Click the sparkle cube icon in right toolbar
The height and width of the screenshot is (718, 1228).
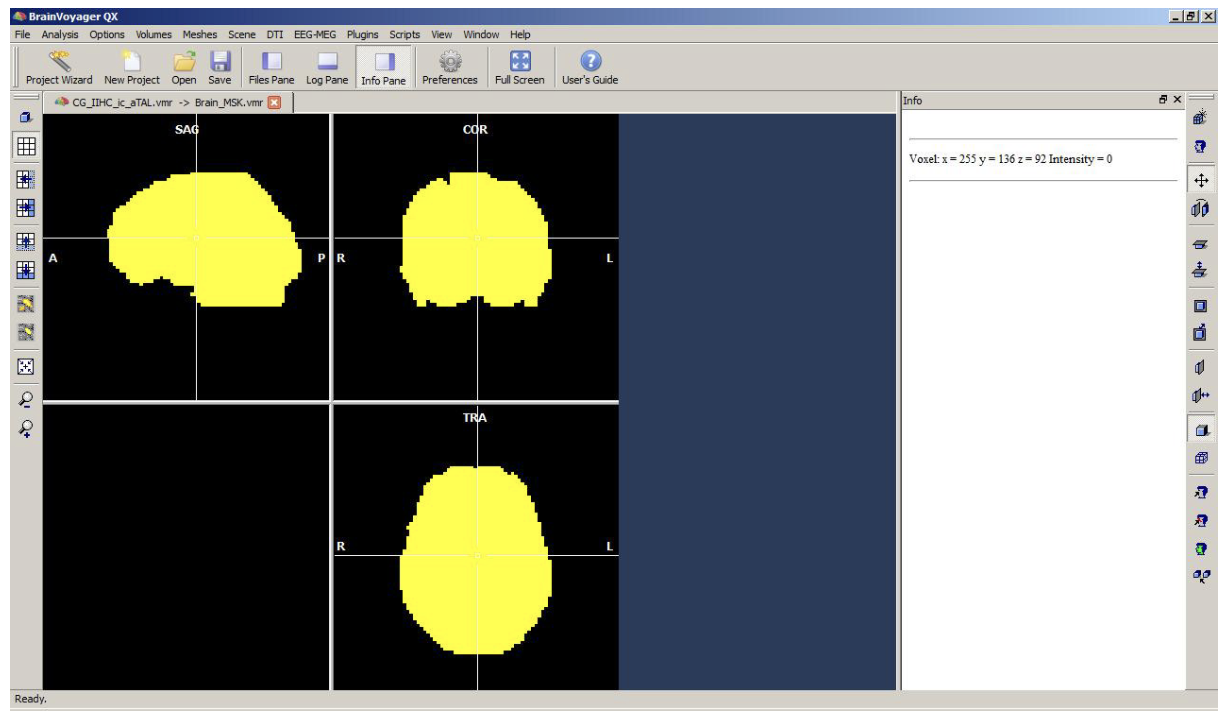[x=1201, y=118]
